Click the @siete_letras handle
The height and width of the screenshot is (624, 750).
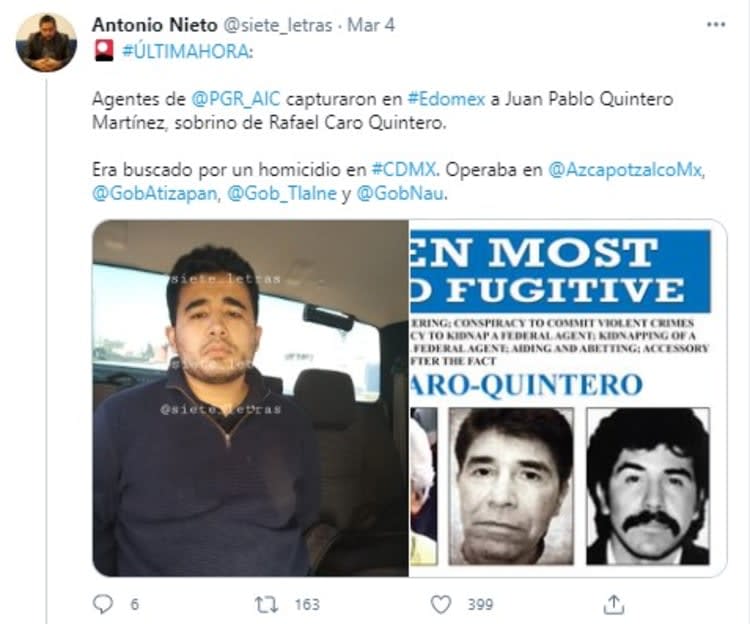coord(278,25)
